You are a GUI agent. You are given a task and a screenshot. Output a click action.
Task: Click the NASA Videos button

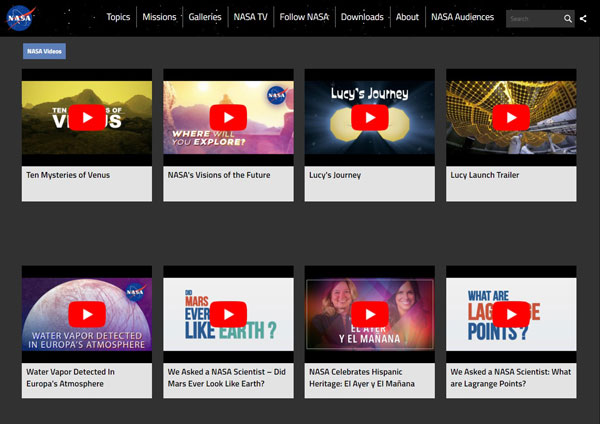(44, 51)
